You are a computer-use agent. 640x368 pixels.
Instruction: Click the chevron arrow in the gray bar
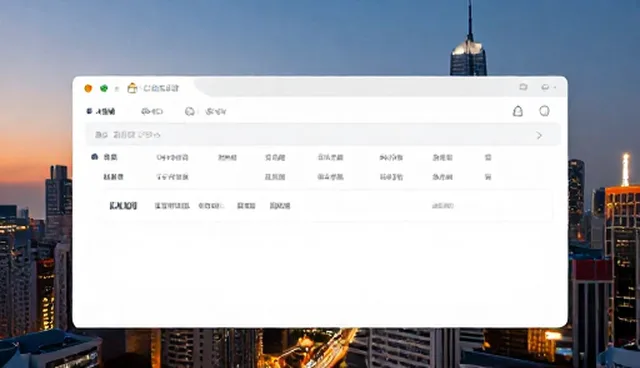point(539,135)
